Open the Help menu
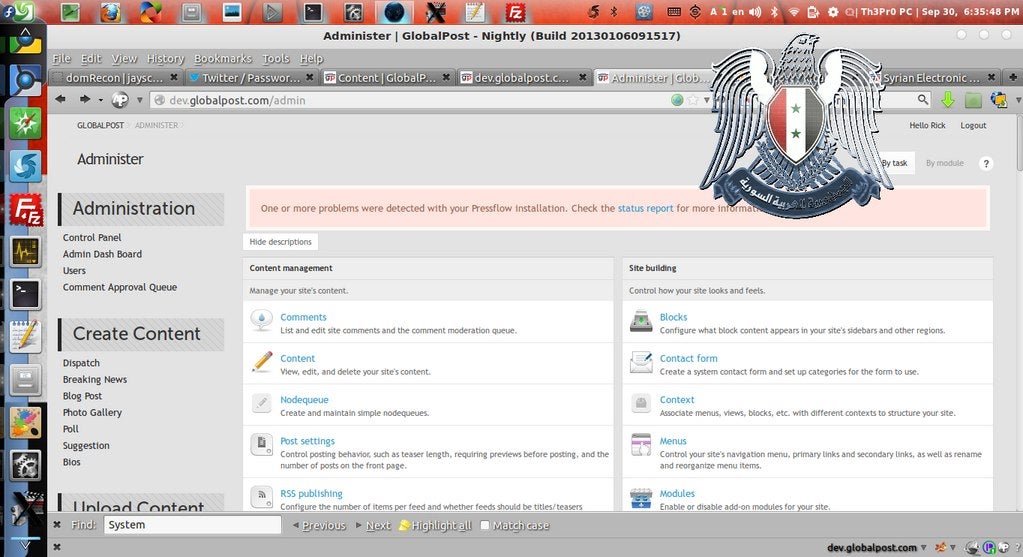 click(311, 58)
